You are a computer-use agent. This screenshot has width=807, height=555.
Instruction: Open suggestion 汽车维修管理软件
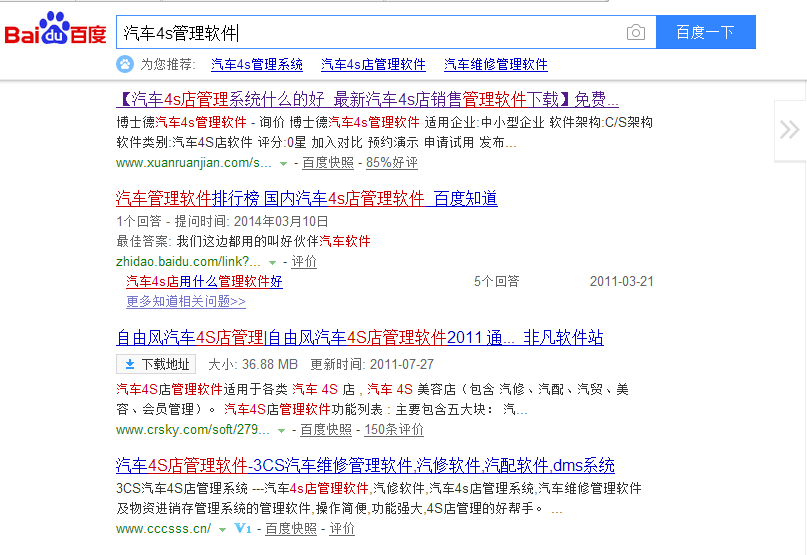pyautogui.click(x=496, y=64)
